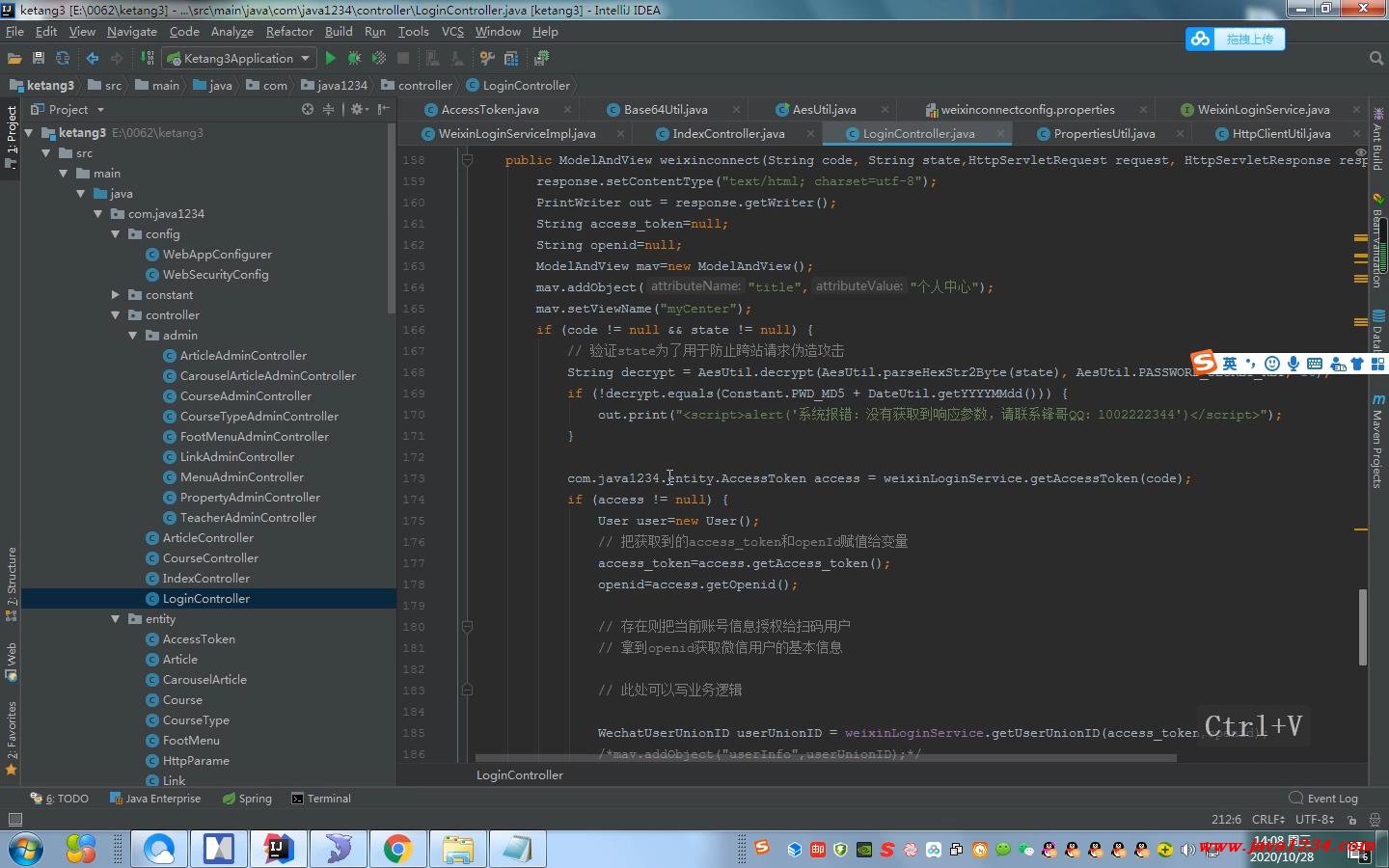This screenshot has width=1389, height=868.
Task: Select the CarouselArticle entity class
Action: click(x=204, y=680)
